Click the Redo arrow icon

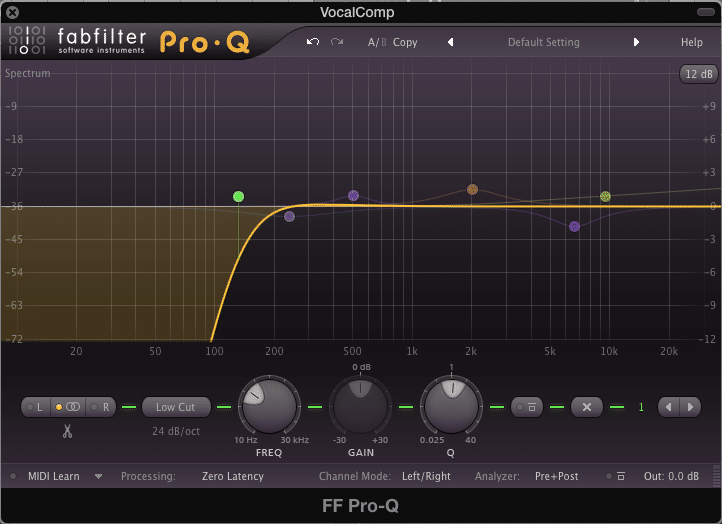click(x=337, y=42)
